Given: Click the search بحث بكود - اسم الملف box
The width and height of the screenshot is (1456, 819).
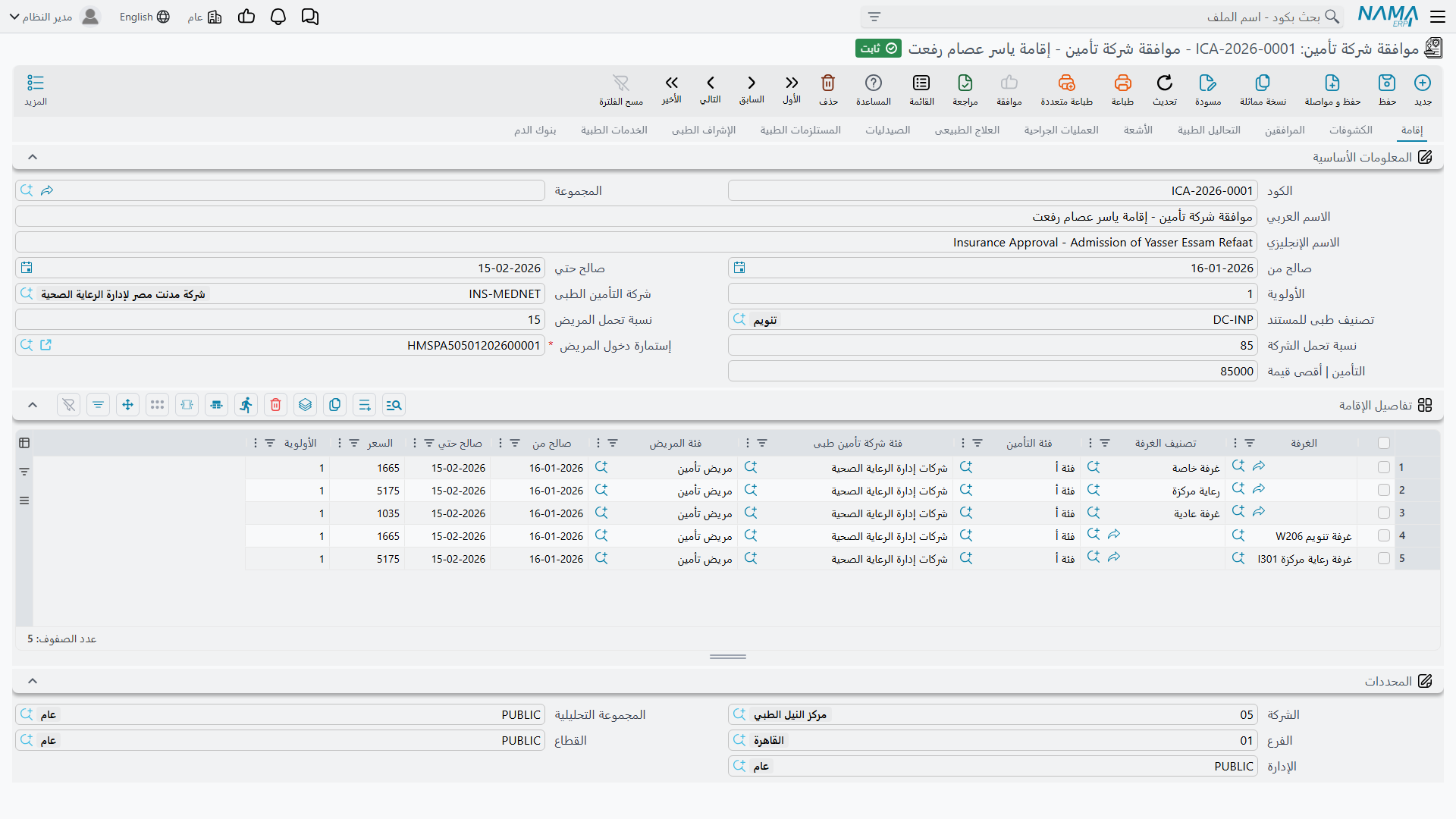Looking at the screenshot, I should tap(1102, 17).
